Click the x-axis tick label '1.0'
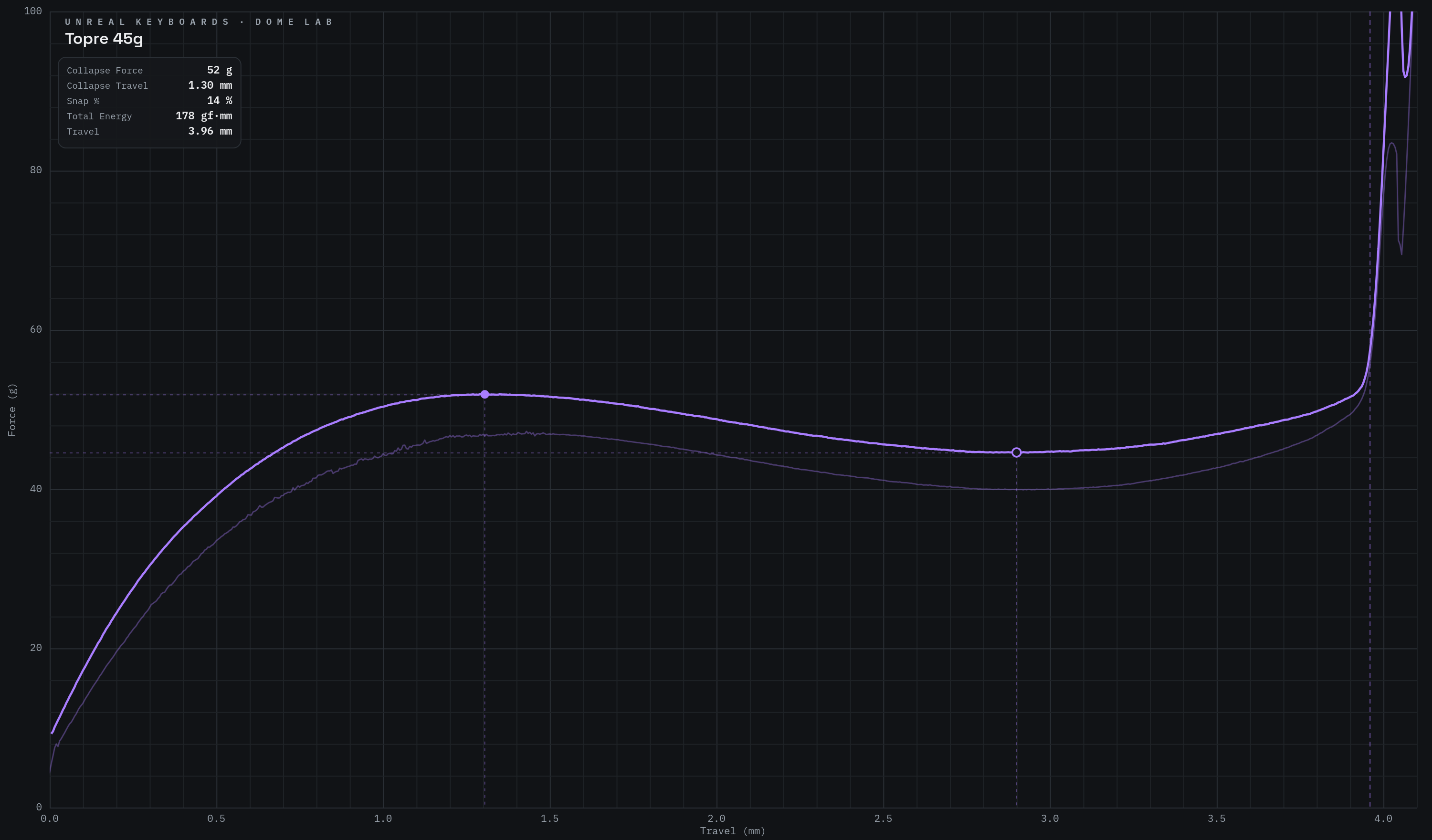The height and width of the screenshot is (840, 1432). tap(383, 819)
